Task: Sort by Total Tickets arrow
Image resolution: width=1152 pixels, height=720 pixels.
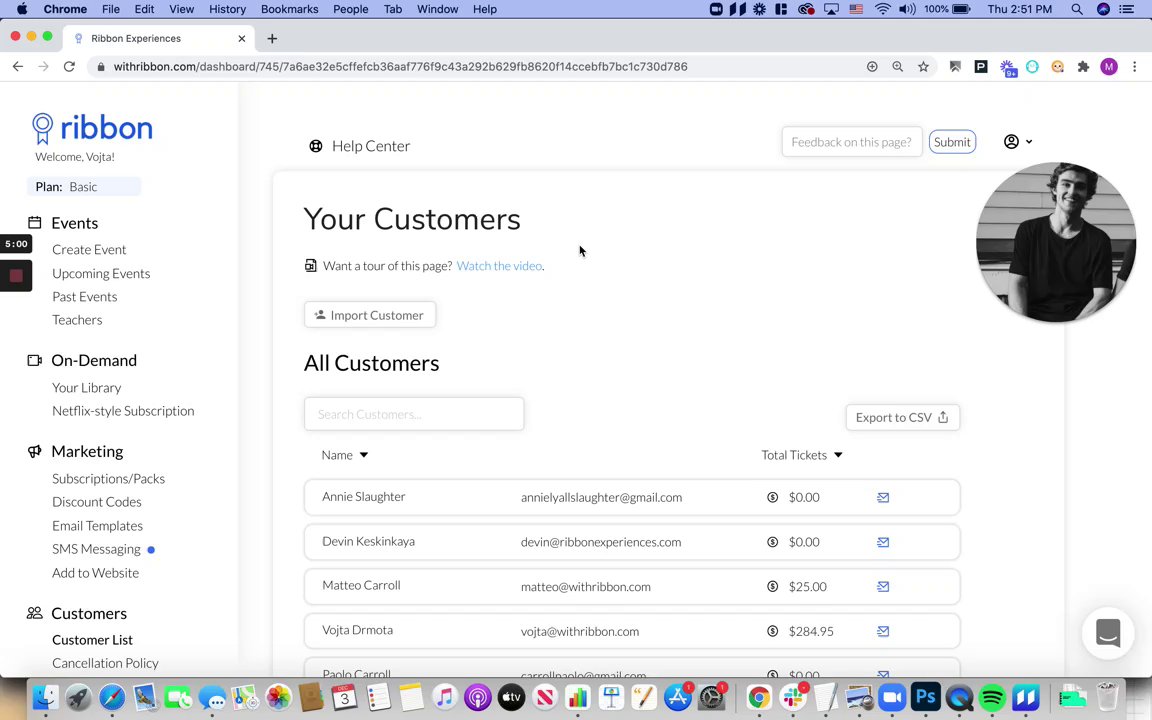Action: tap(838, 456)
